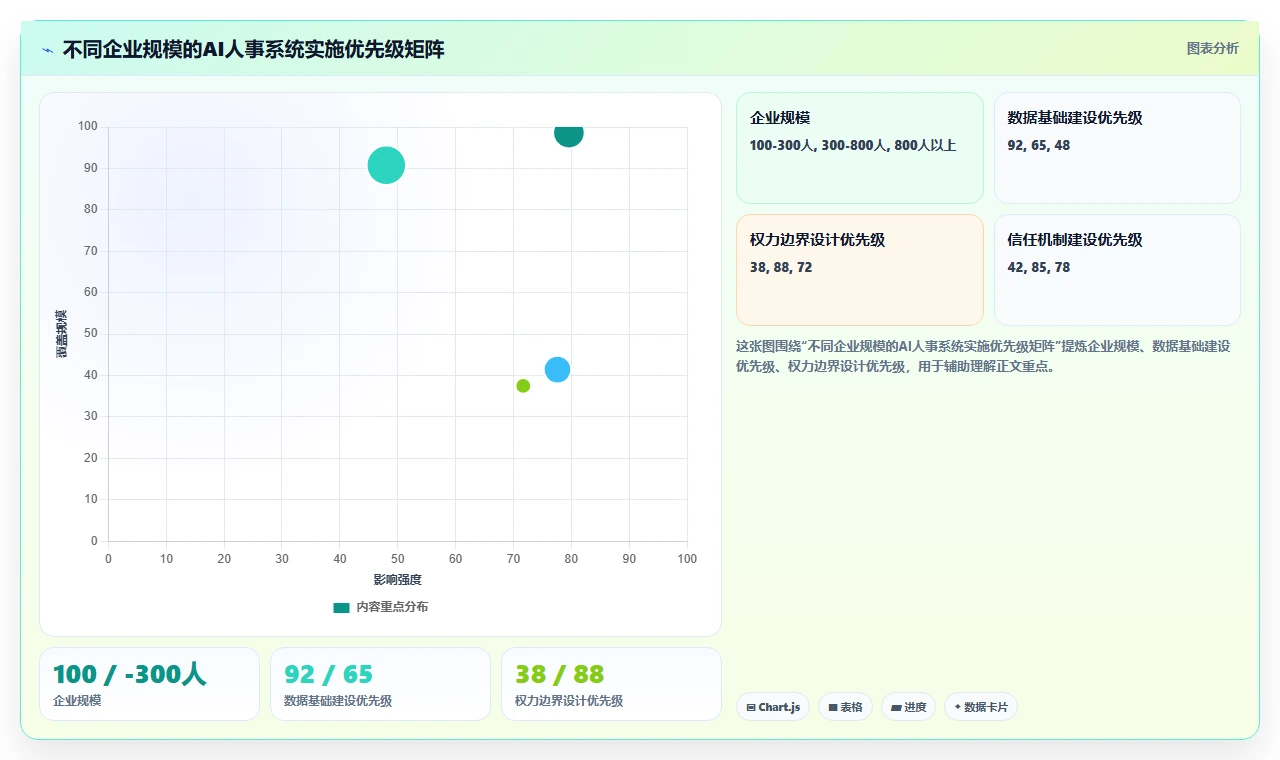Open the 权力边界设计优先级 orange card
Viewport: 1280px width, 760px height.
pyautogui.click(x=860, y=270)
